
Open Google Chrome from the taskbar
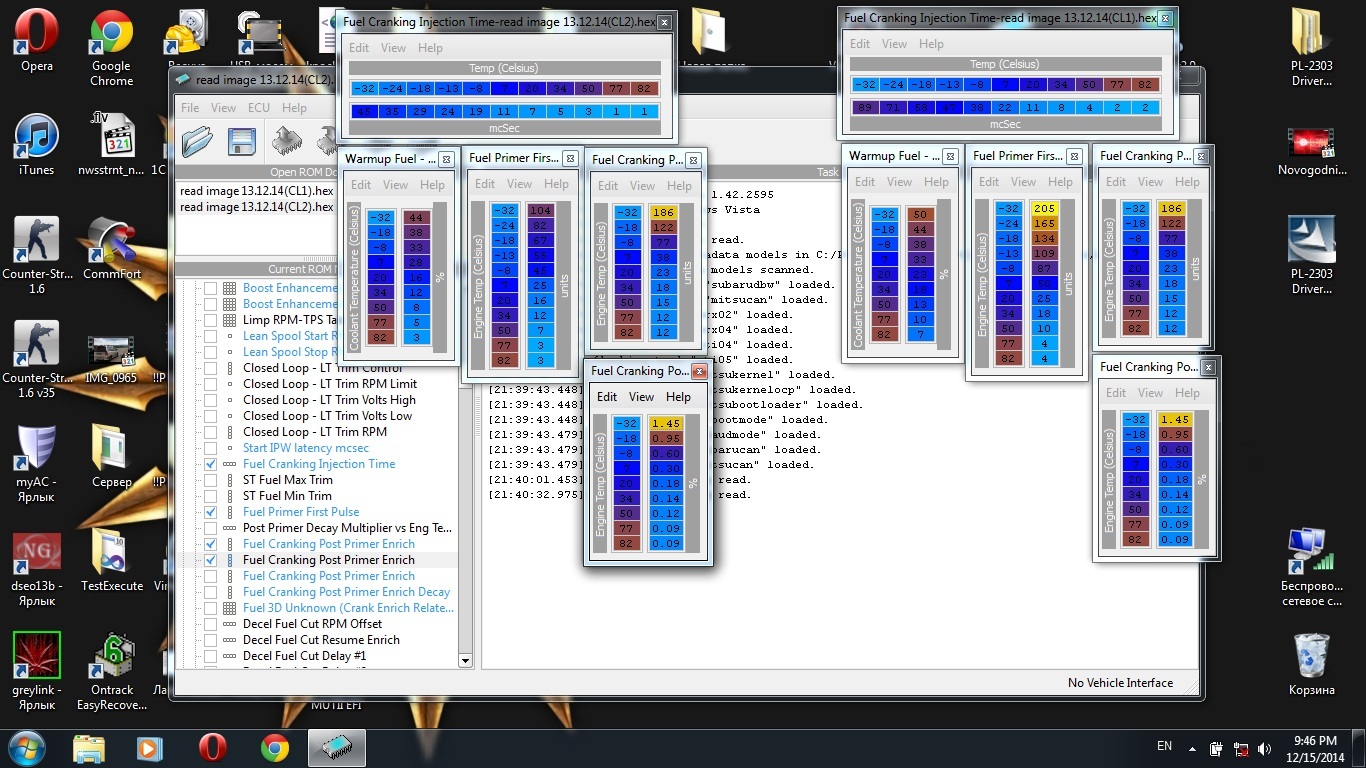[x=275, y=748]
